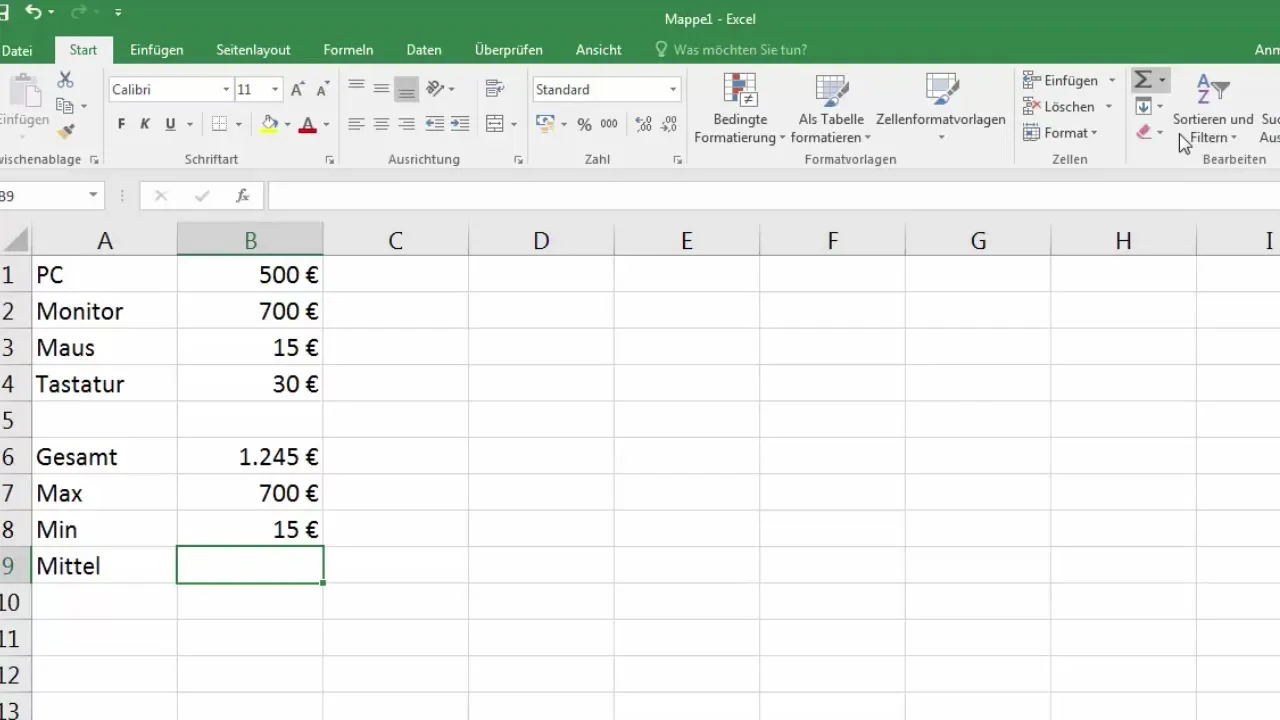Click the text orientation icon
This screenshot has width=1280, height=720.
click(x=435, y=89)
